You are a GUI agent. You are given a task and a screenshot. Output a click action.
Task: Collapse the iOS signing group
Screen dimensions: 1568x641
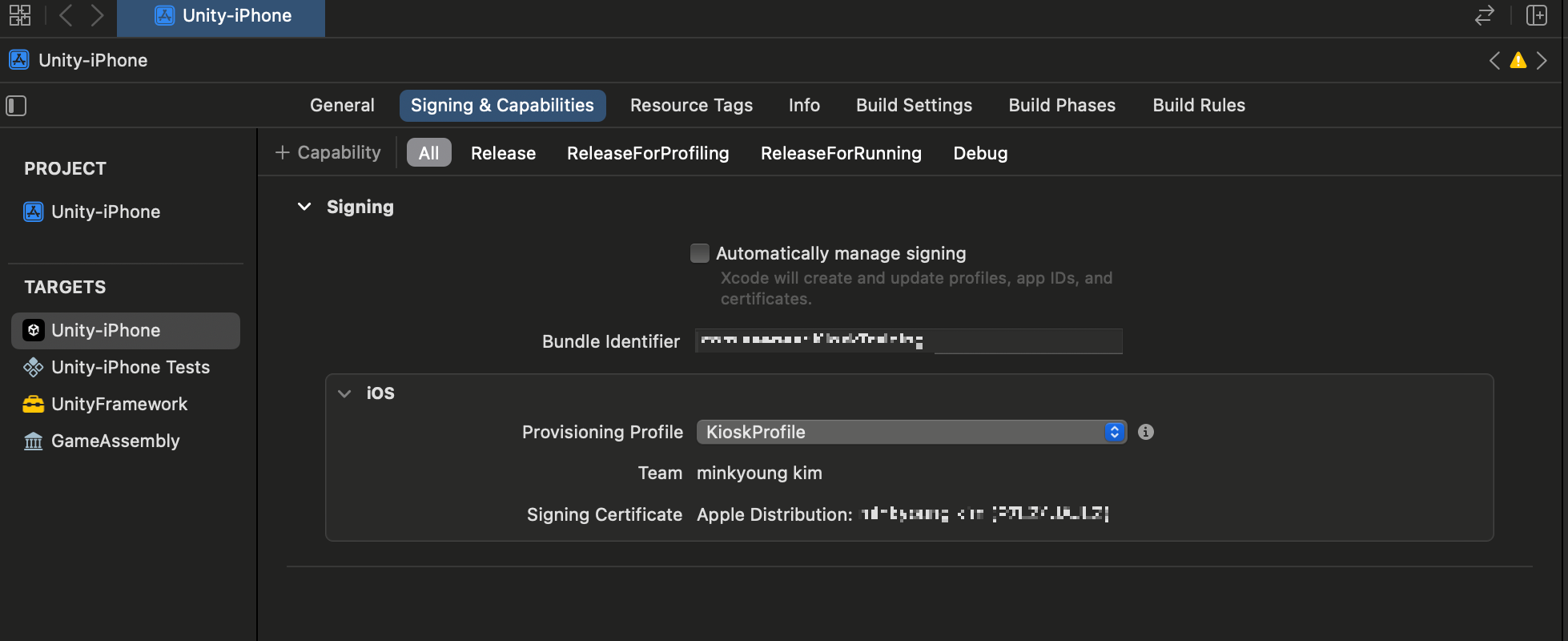(x=344, y=393)
